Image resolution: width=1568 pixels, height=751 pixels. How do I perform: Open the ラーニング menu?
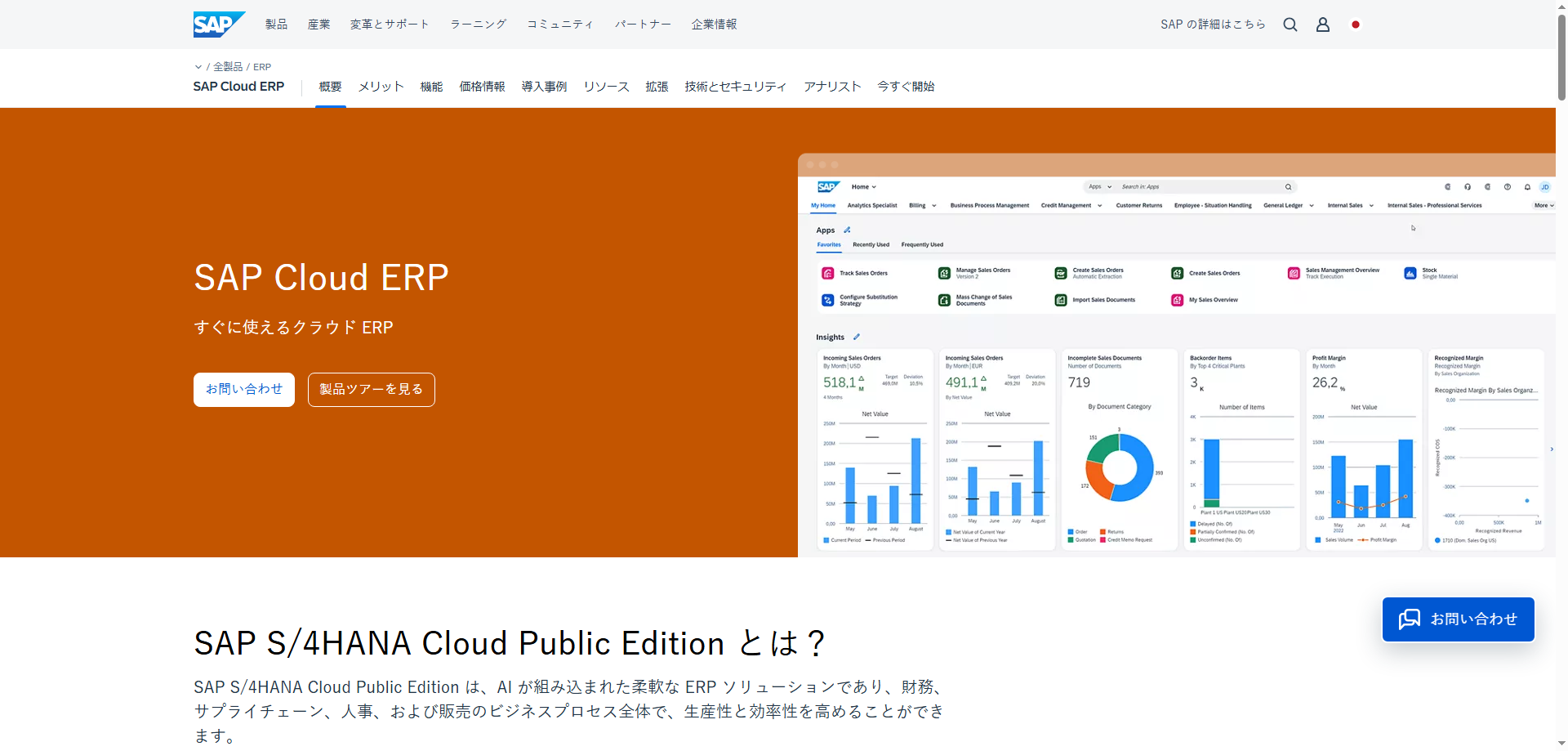[479, 25]
